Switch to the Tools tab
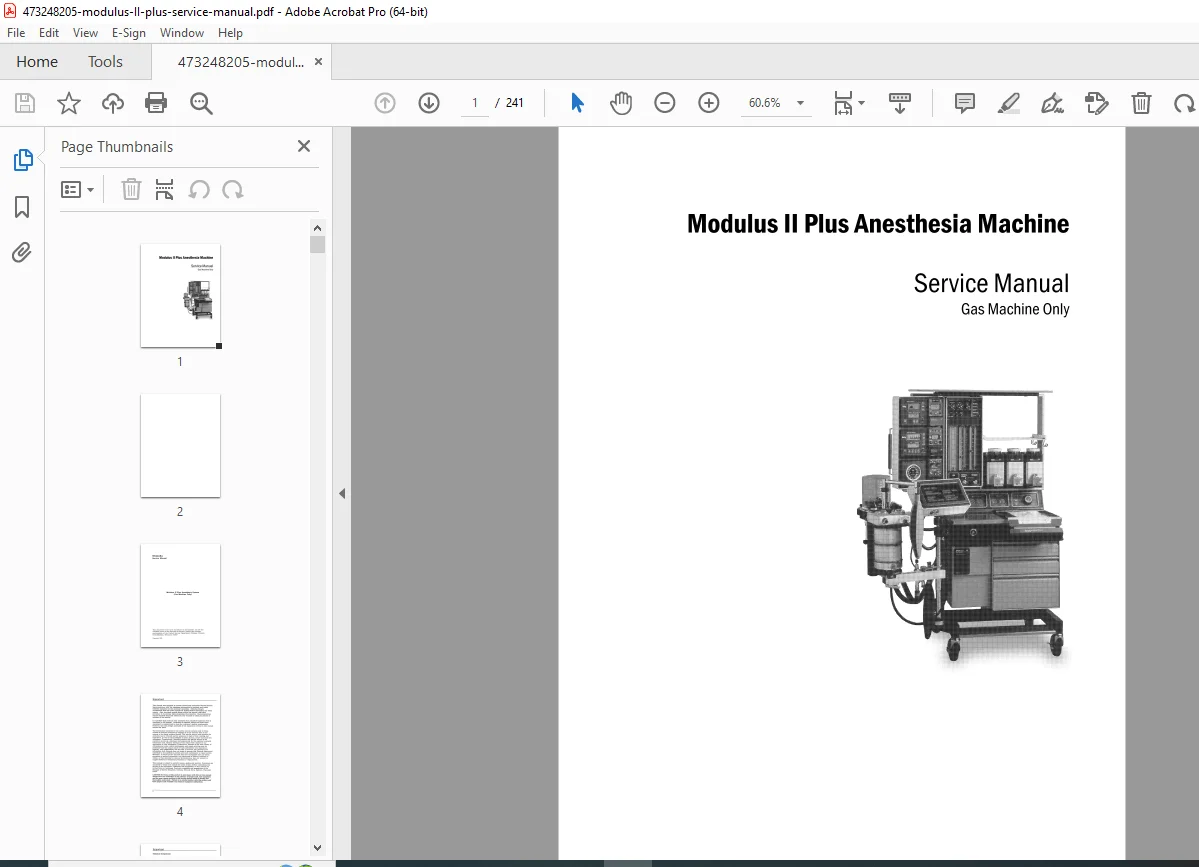1199x867 pixels. pyautogui.click(x=105, y=61)
